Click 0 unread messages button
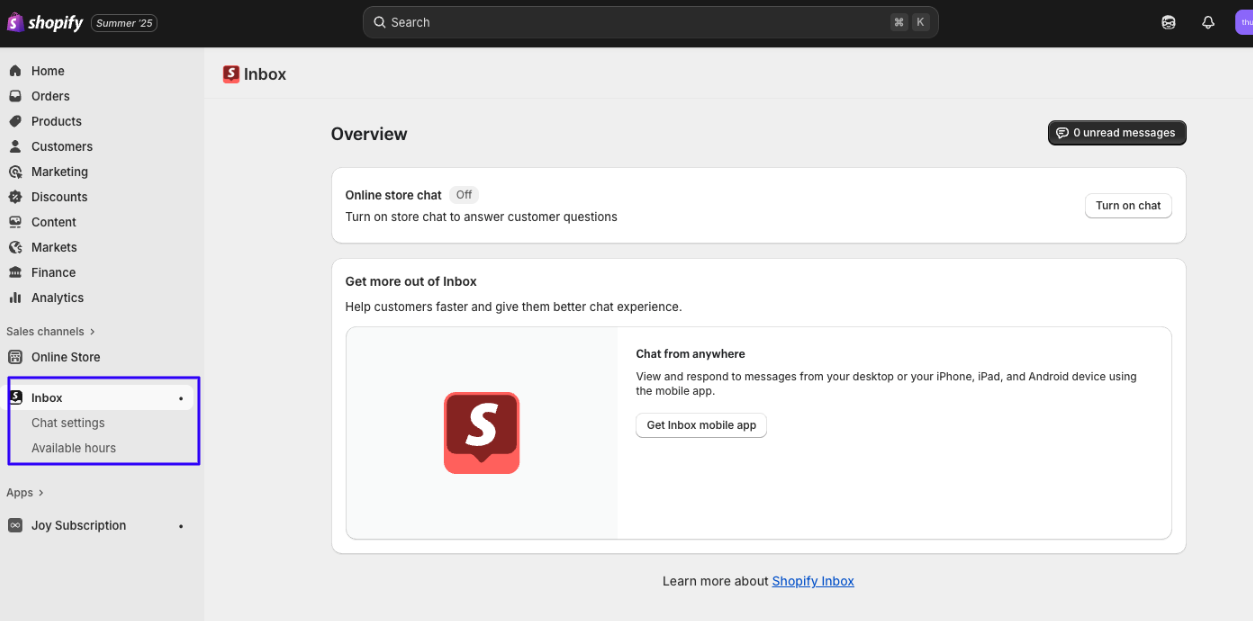This screenshot has width=1253, height=621. pyautogui.click(x=1117, y=133)
